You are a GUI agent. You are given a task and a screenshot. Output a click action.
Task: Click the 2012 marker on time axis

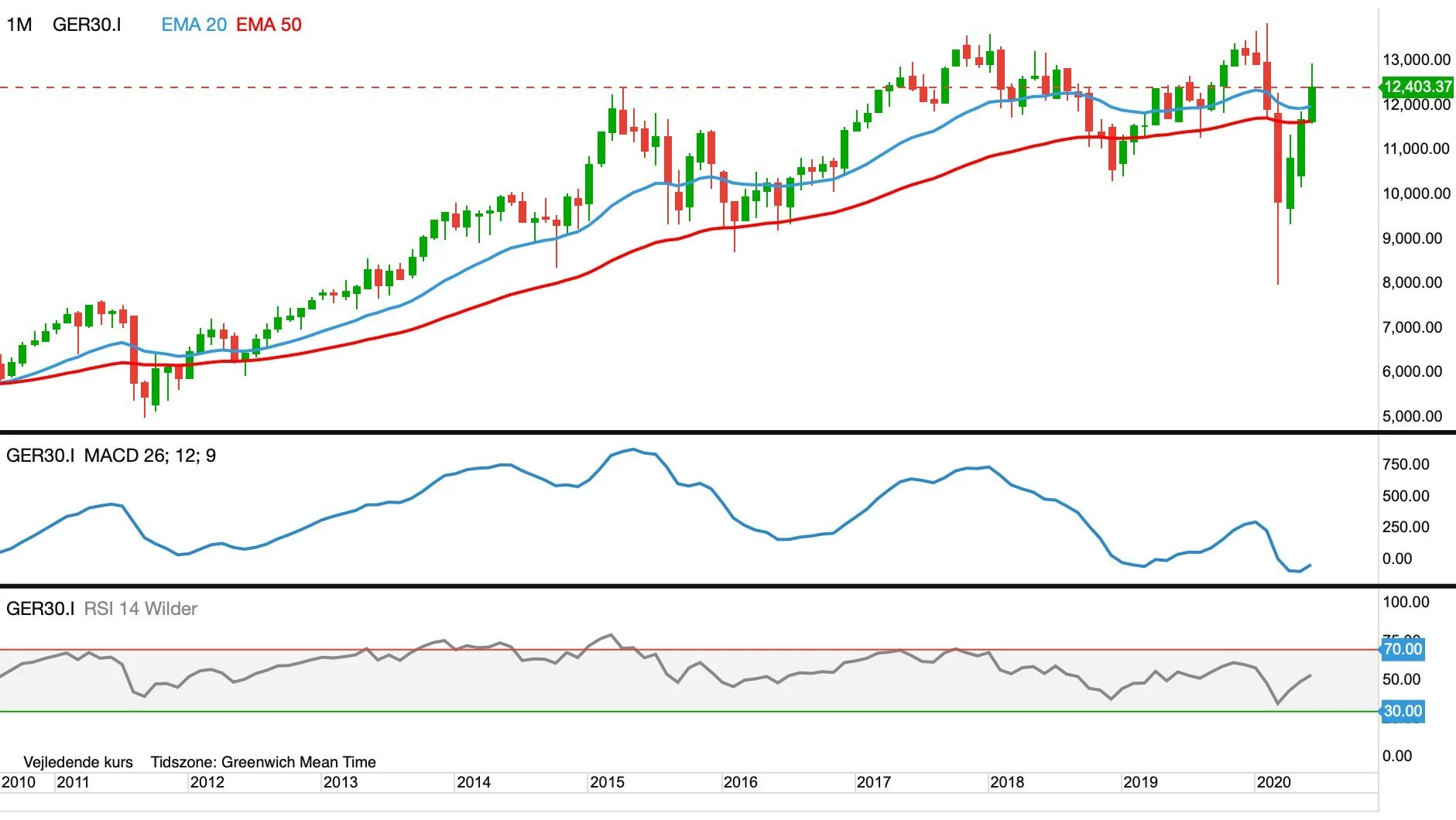tap(207, 782)
